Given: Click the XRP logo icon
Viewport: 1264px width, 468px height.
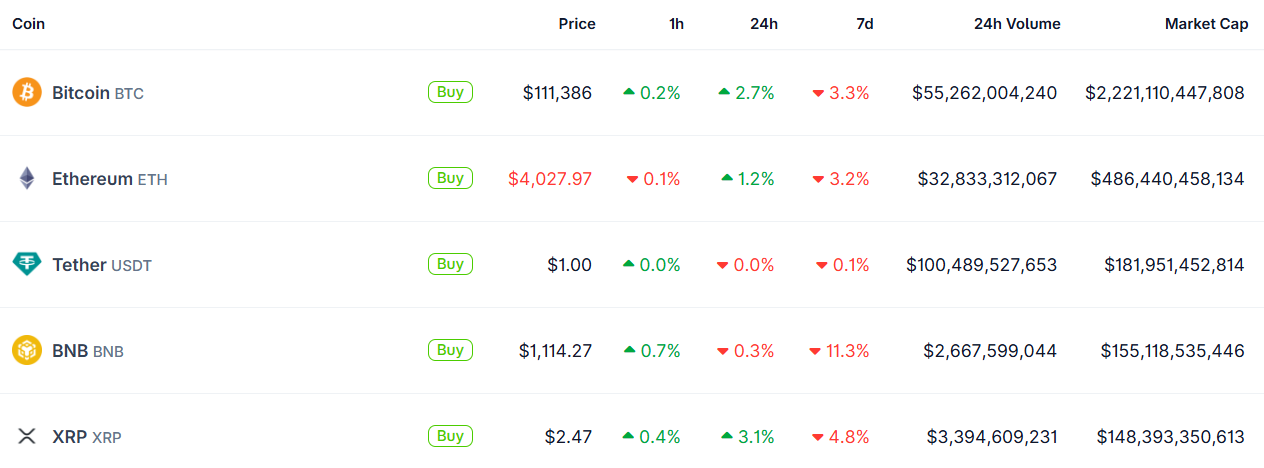Looking at the screenshot, I should click(x=27, y=437).
